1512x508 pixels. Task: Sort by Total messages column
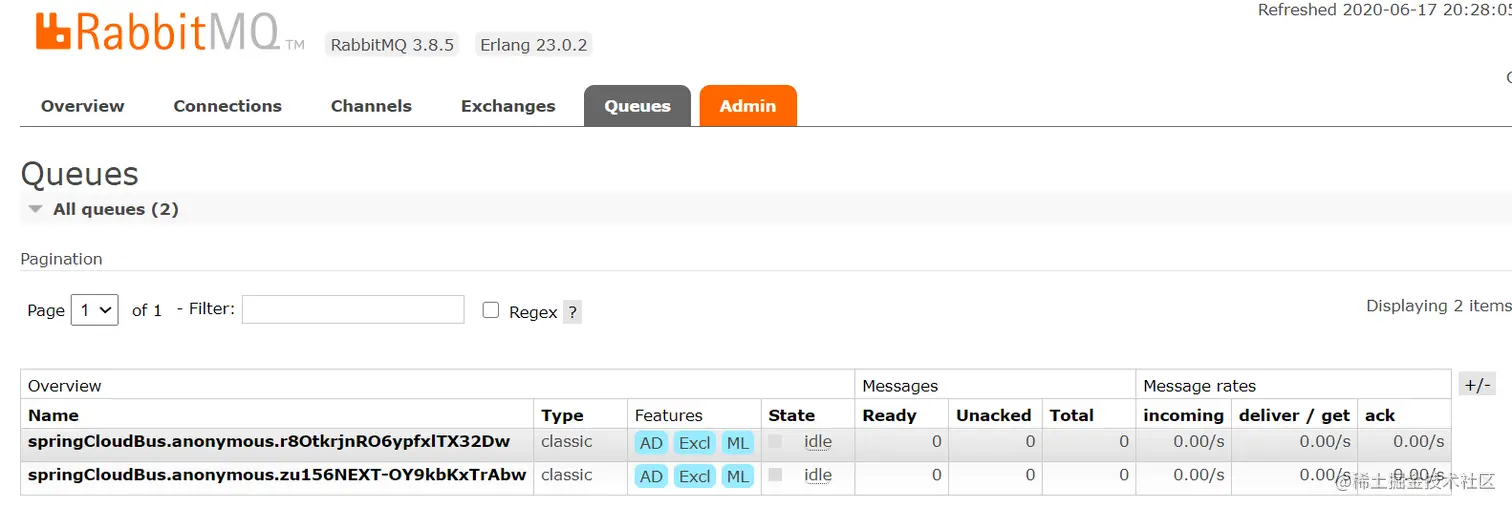pos(1071,415)
